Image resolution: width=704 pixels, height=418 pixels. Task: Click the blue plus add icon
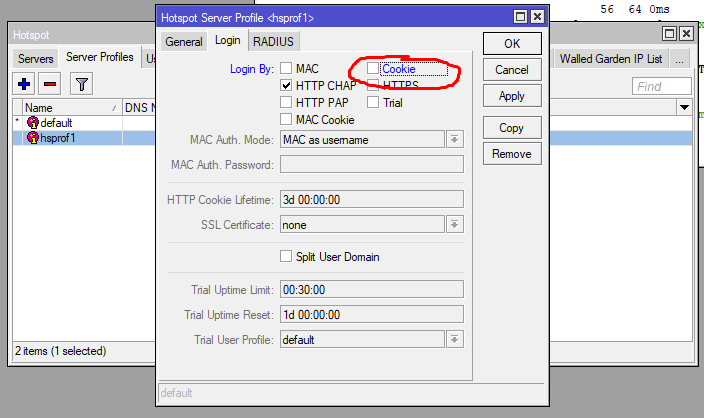coord(24,84)
